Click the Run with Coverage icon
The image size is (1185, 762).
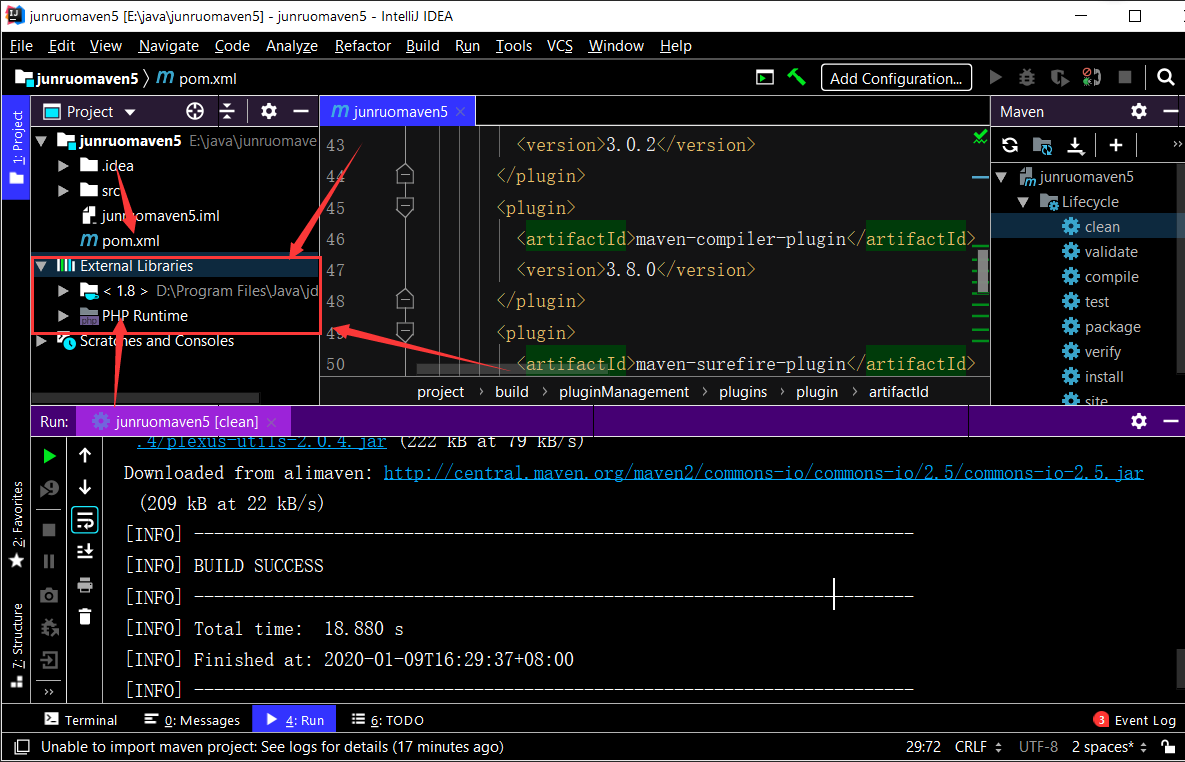(x=1059, y=77)
